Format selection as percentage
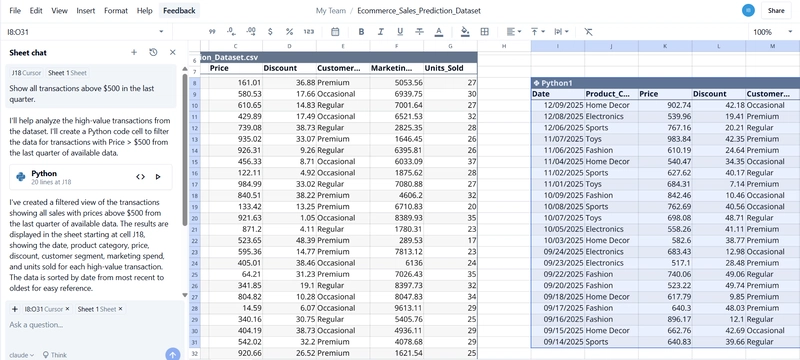 (x=289, y=32)
